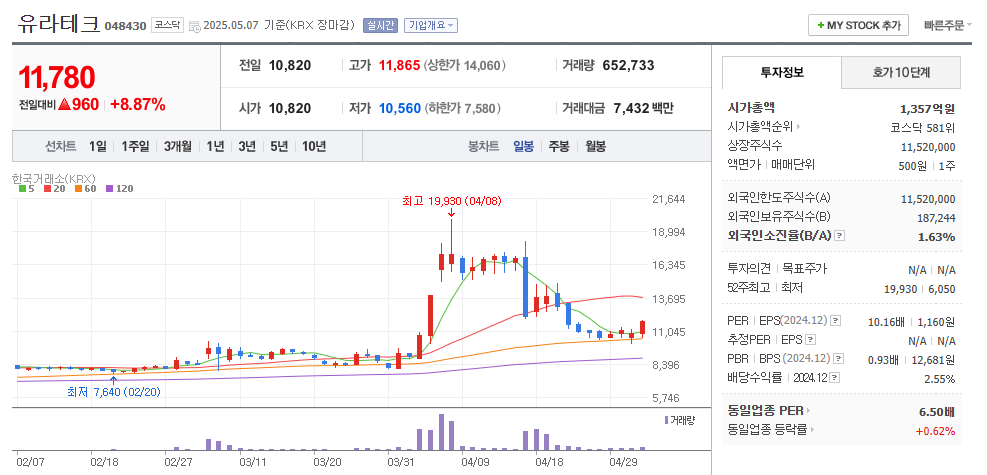Switch to the 투자정보 tab

tap(782, 72)
